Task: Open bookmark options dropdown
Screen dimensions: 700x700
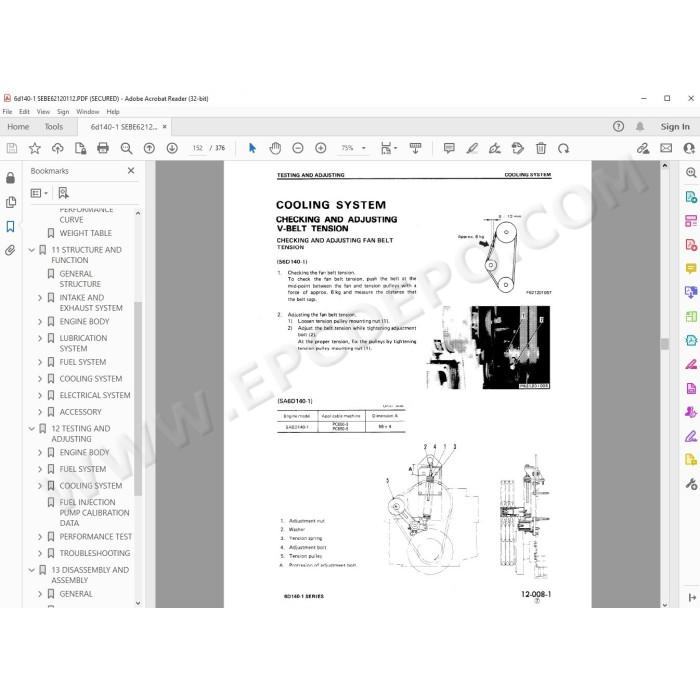Action: point(39,193)
